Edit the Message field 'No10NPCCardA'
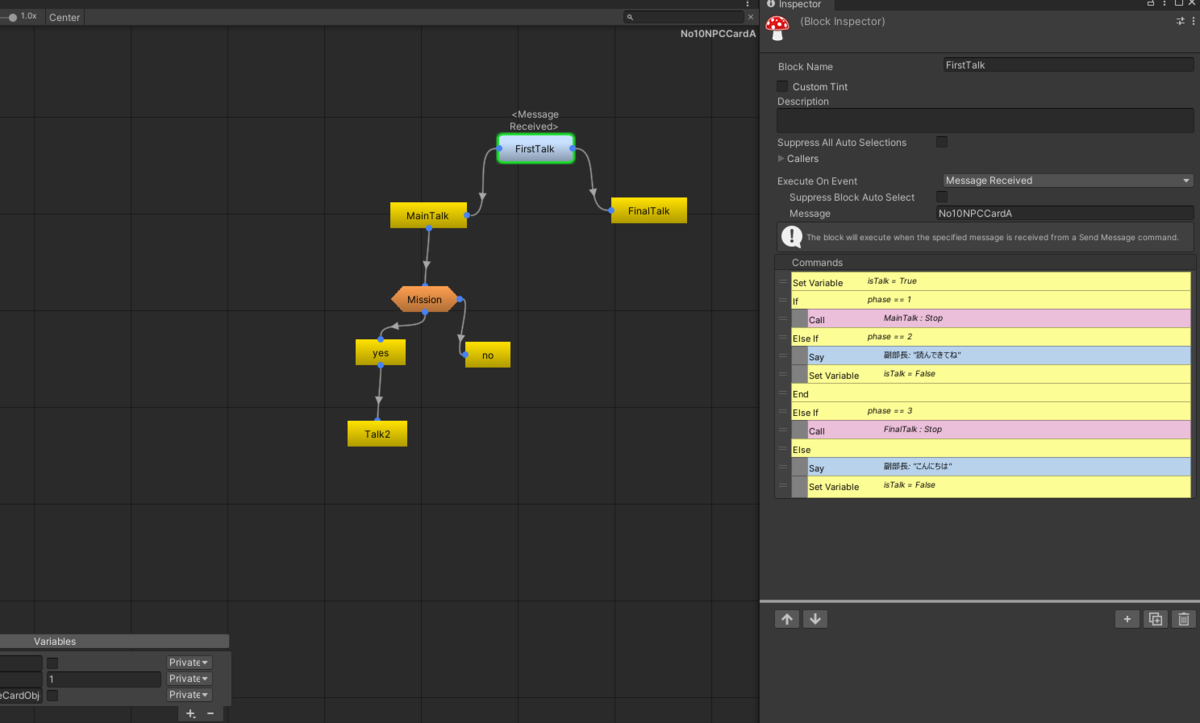Image resolution: width=1200 pixels, height=723 pixels. [1065, 213]
